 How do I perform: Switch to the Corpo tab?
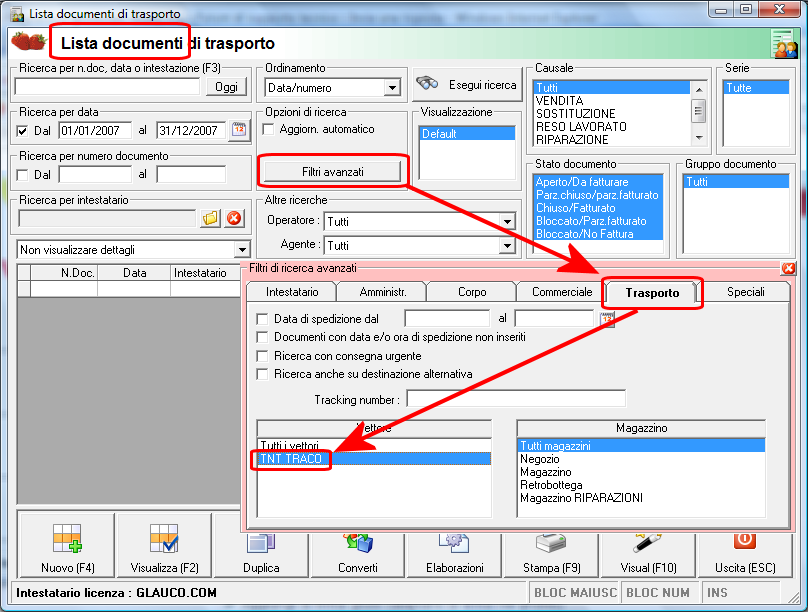point(472,292)
